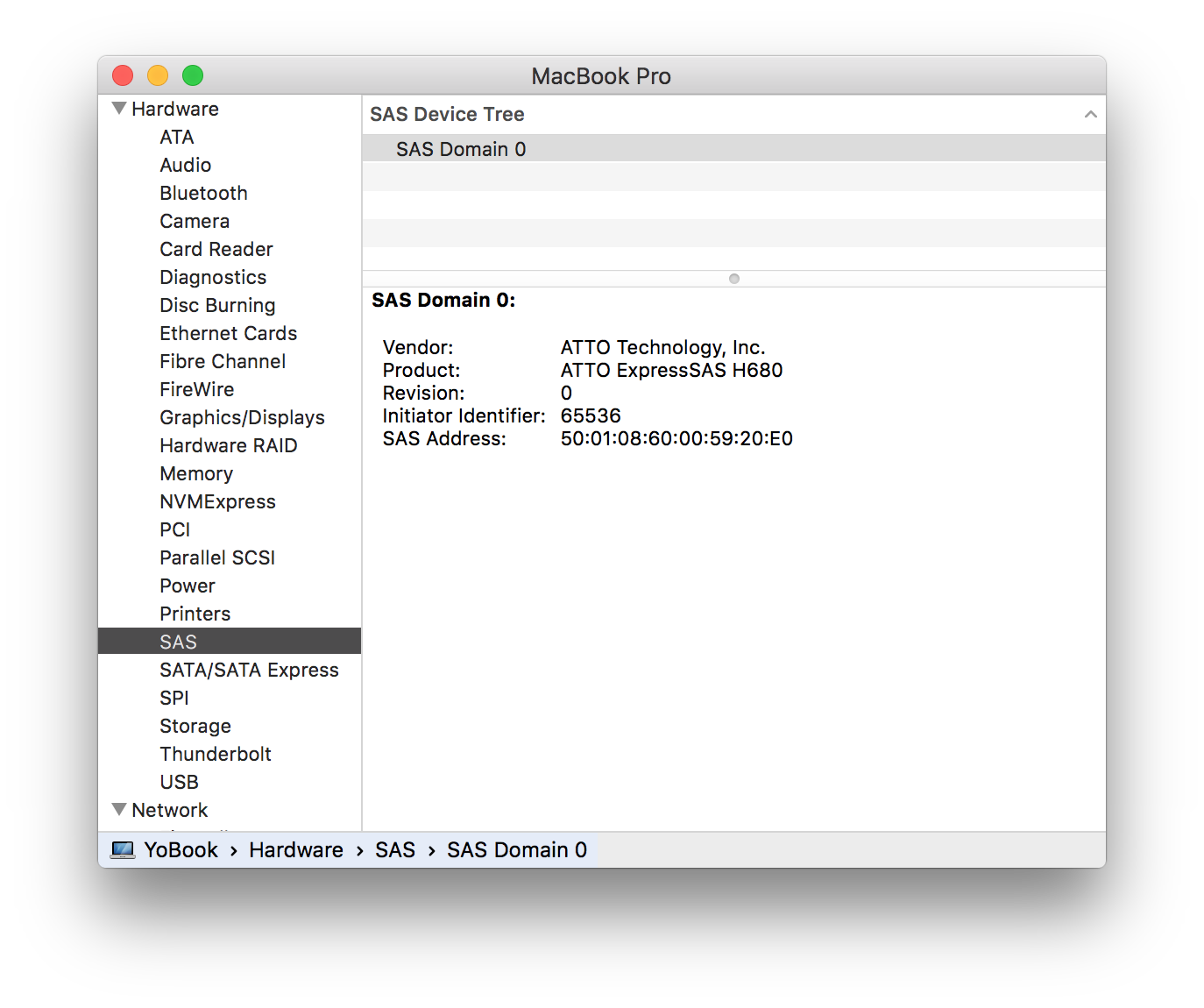Select Diagnostics in the sidebar
Image resolution: width=1204 pixels, height=1008 pixels.
pos(213,278)
